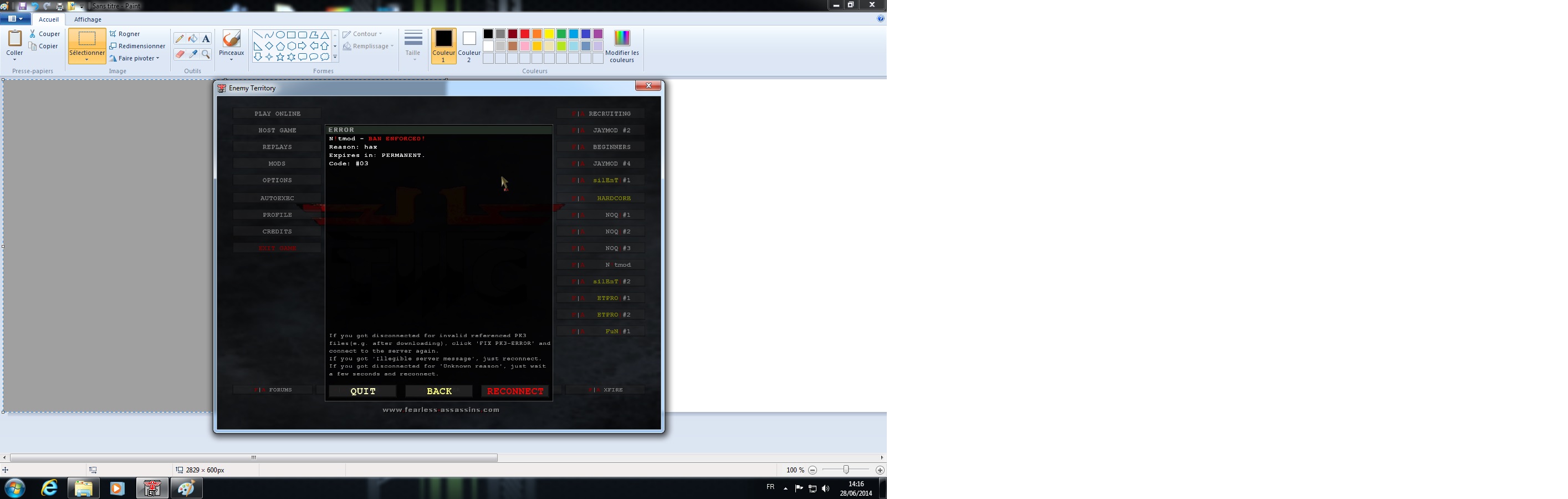Select the Color picker eyedropper
The image size is (1568, 499).
193,55
